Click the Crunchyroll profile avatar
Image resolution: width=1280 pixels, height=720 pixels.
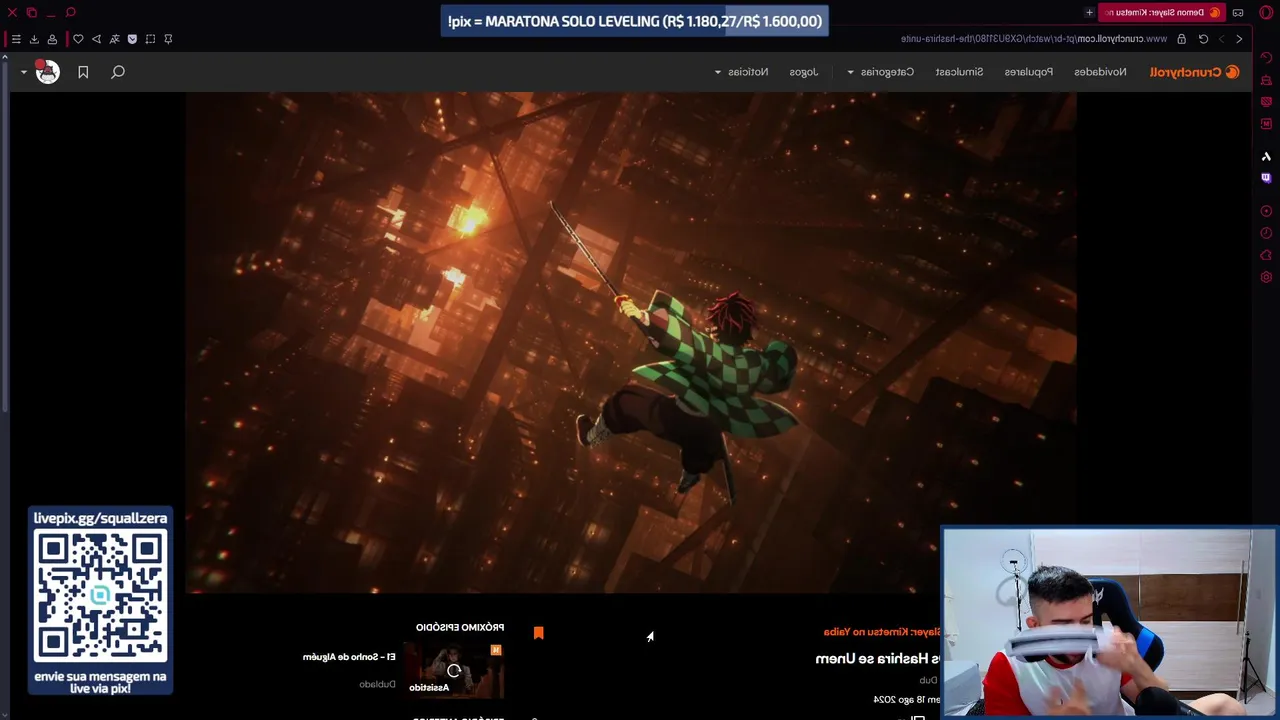(x=47, y=72)
